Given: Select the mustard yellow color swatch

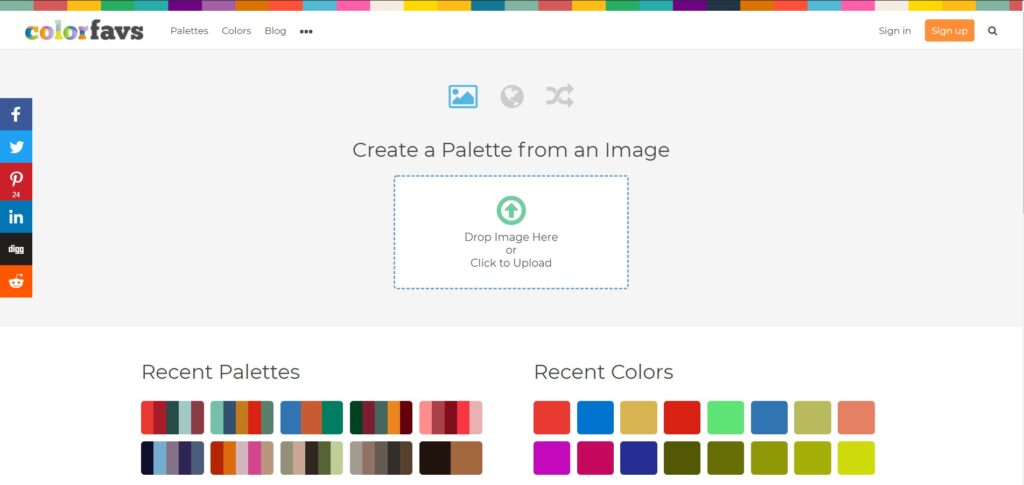Looking at the screenshot, I should 639,418.
